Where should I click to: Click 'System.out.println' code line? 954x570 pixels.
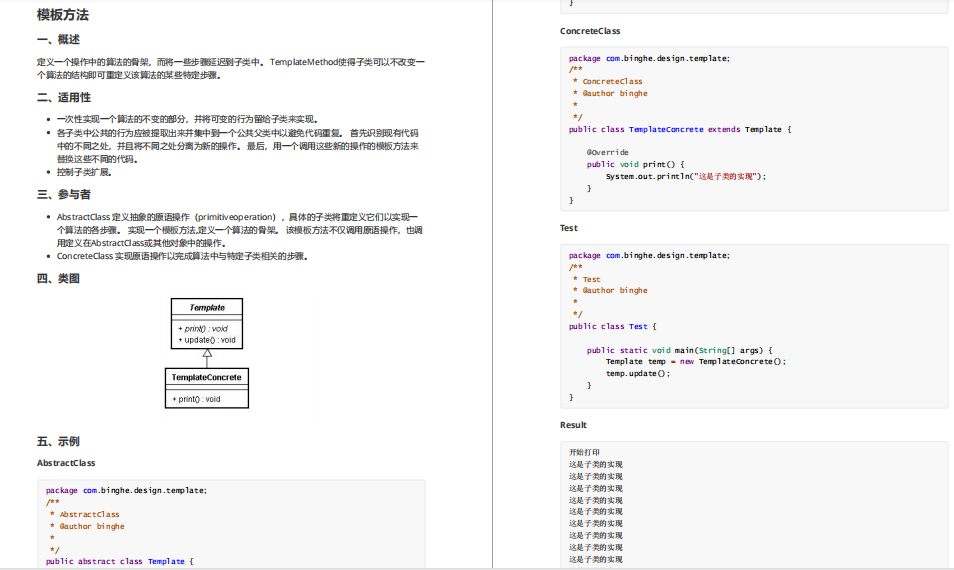pyautogui.click(x=686, y=176)
